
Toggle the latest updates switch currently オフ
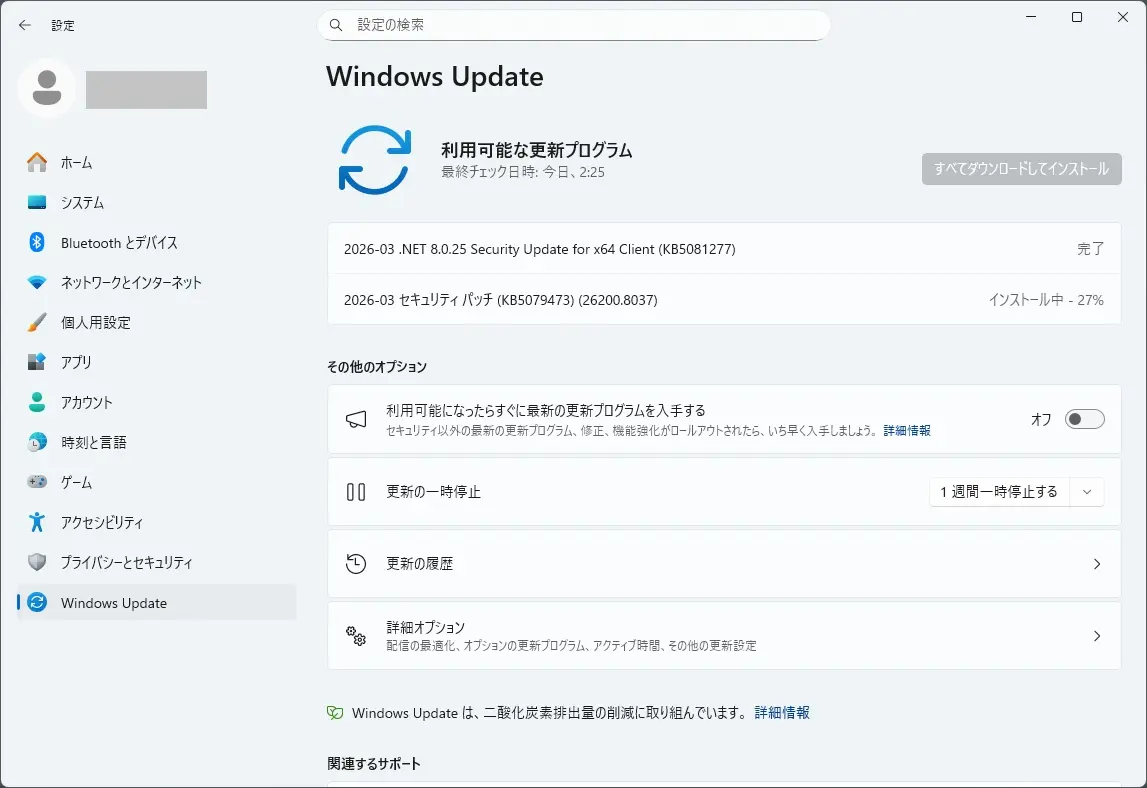coord(1084,419)
